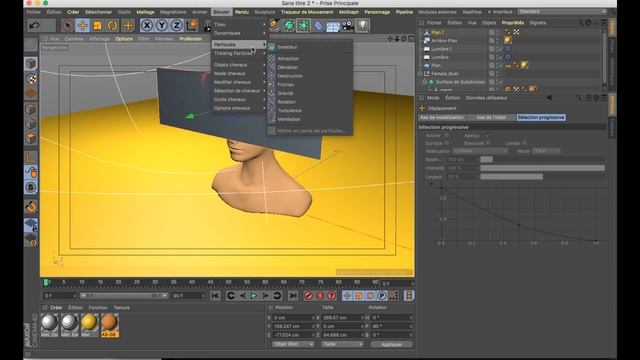Expand the Thinking Particles submenu

(239, 53)
